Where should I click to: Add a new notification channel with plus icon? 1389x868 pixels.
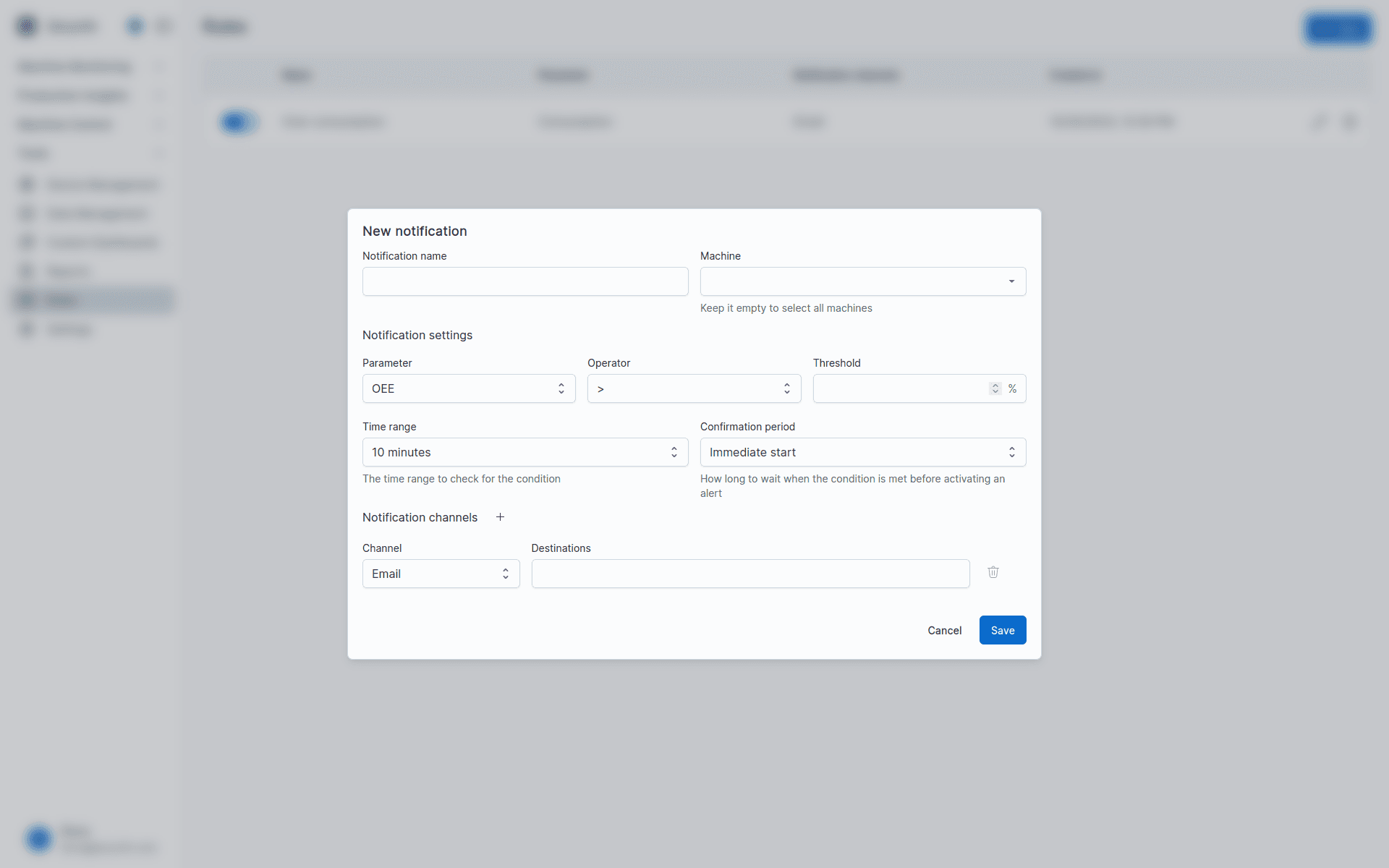(500, 517)
